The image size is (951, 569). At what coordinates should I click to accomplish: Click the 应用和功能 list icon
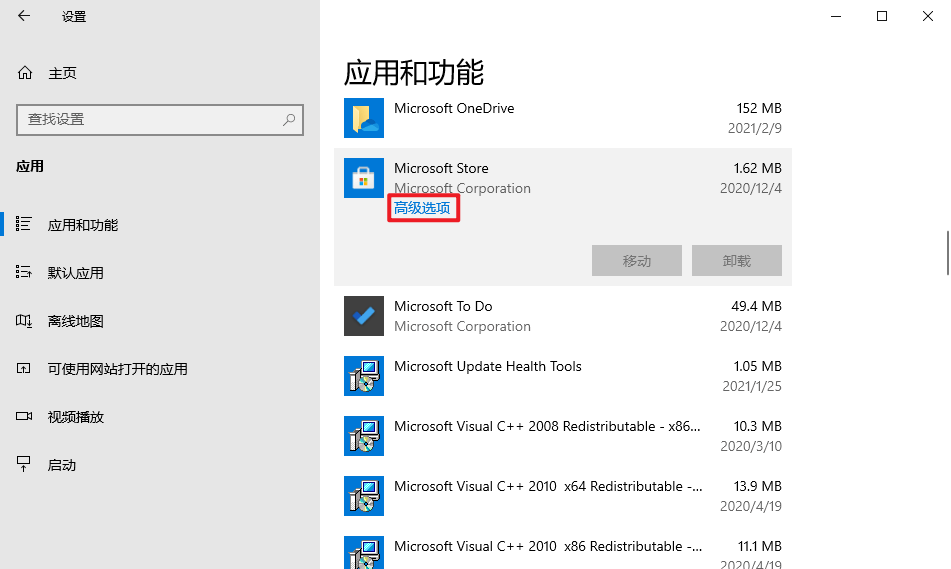tap(24, 224)
